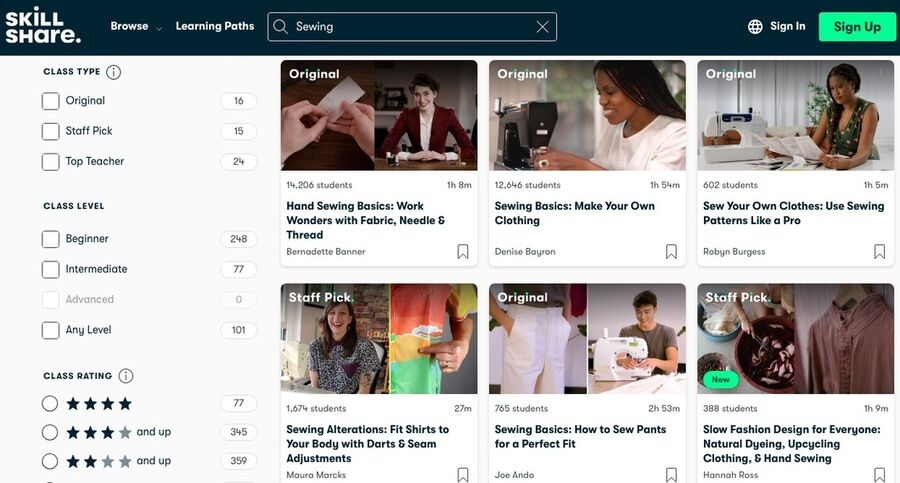Show Class Rating info icon

coord(126,376)
